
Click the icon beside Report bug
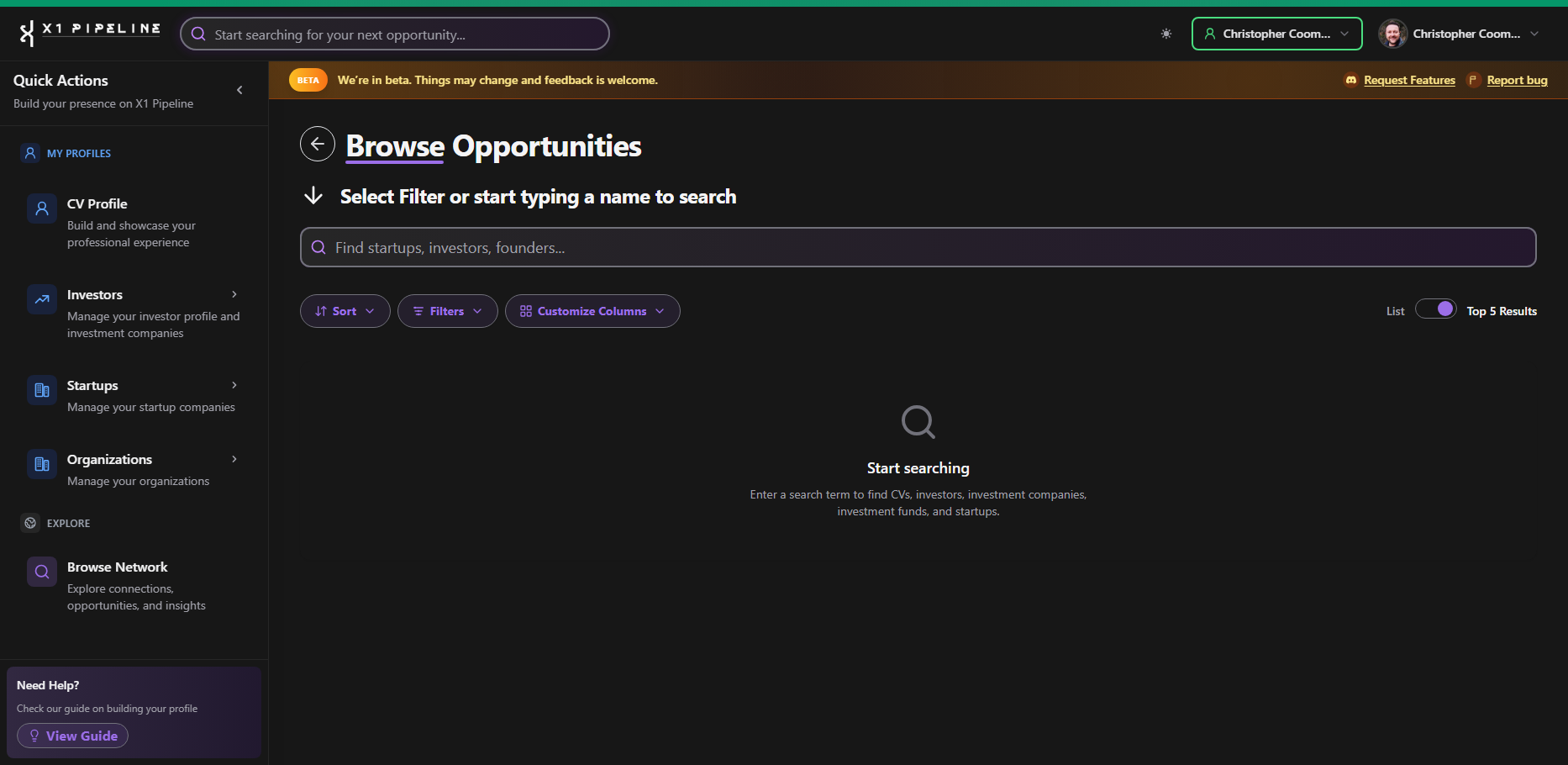tap(1473, 80)
